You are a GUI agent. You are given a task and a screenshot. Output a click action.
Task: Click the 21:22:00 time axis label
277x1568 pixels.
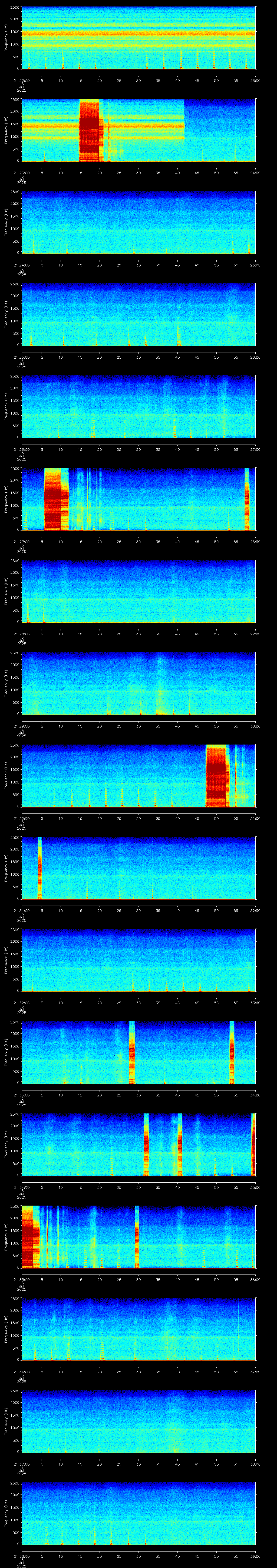(21, 80)
